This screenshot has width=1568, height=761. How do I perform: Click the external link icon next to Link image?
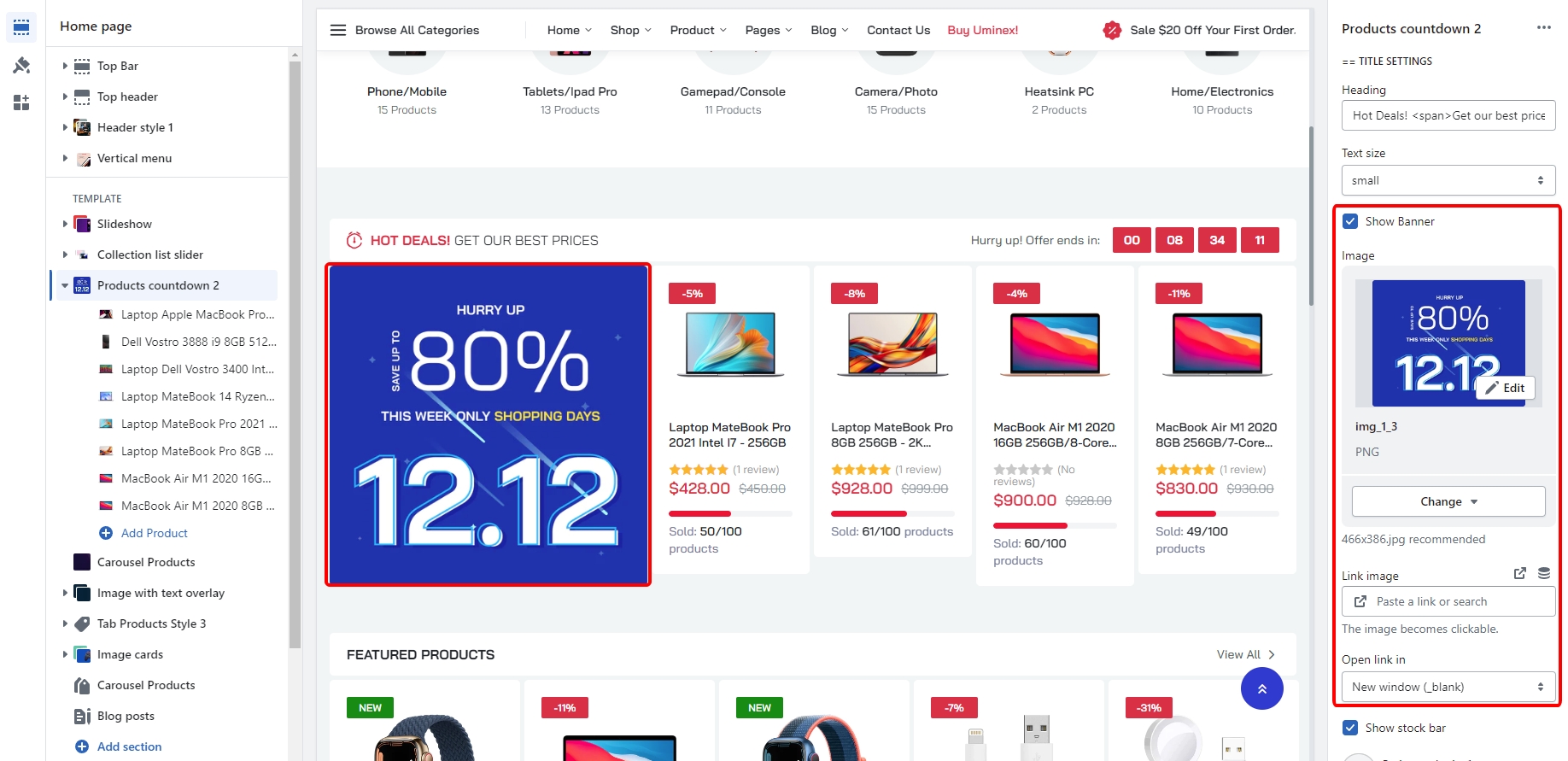[x=1519, y=574]
